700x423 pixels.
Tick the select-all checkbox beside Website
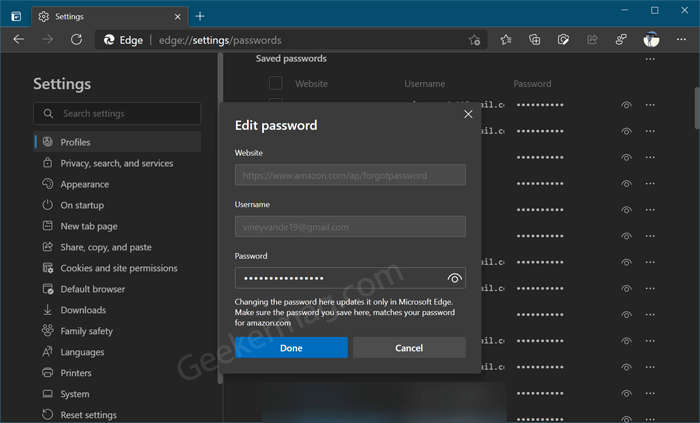275,83
